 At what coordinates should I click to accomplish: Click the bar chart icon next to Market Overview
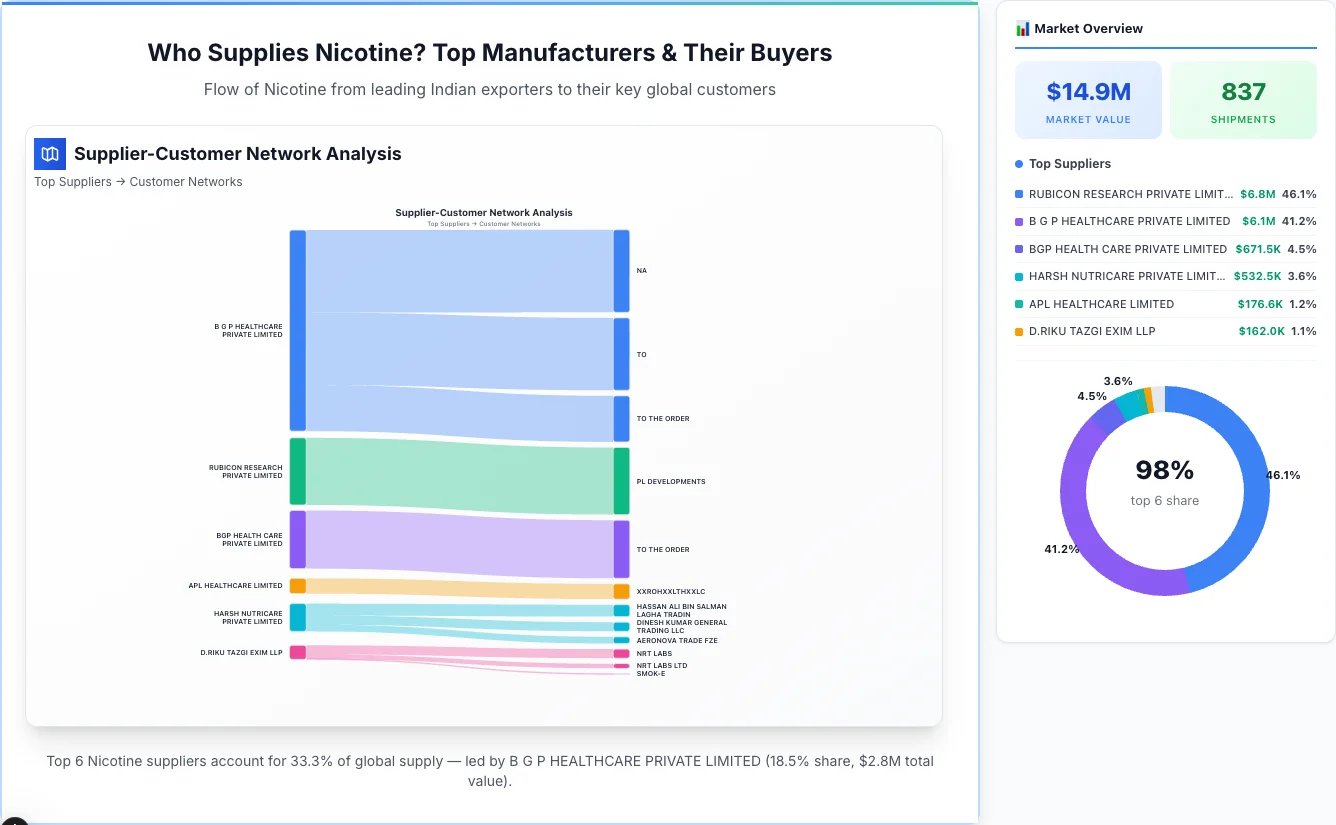click(x=1022, y=28)
